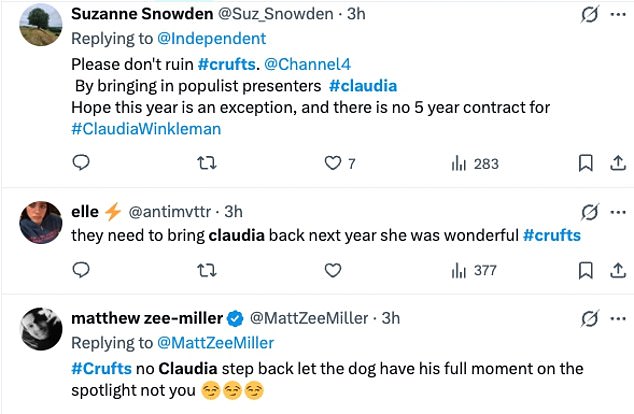Viewport: 634px width, 414px height.
Task: Open the @MattZeeMiller reply link
Action: click(x=219, y=344)
